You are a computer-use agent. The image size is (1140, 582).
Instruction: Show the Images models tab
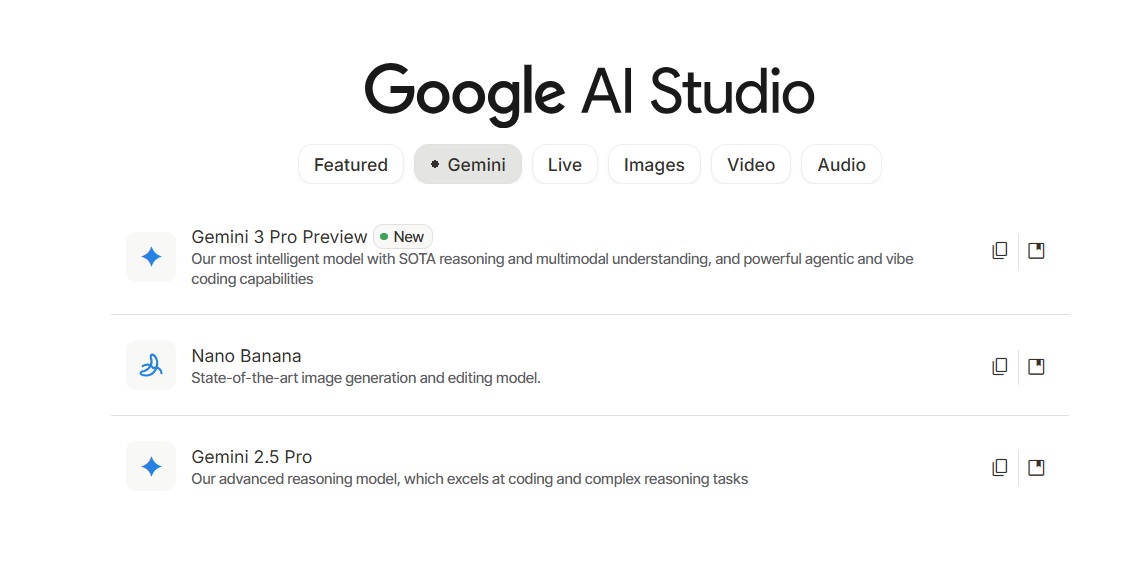[654, 165]
